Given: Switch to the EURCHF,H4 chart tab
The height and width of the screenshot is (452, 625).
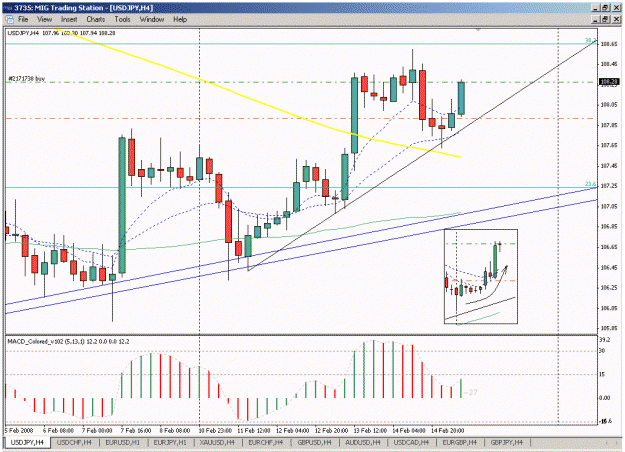Looking at the screenshot, I should (x=265, y=442).
